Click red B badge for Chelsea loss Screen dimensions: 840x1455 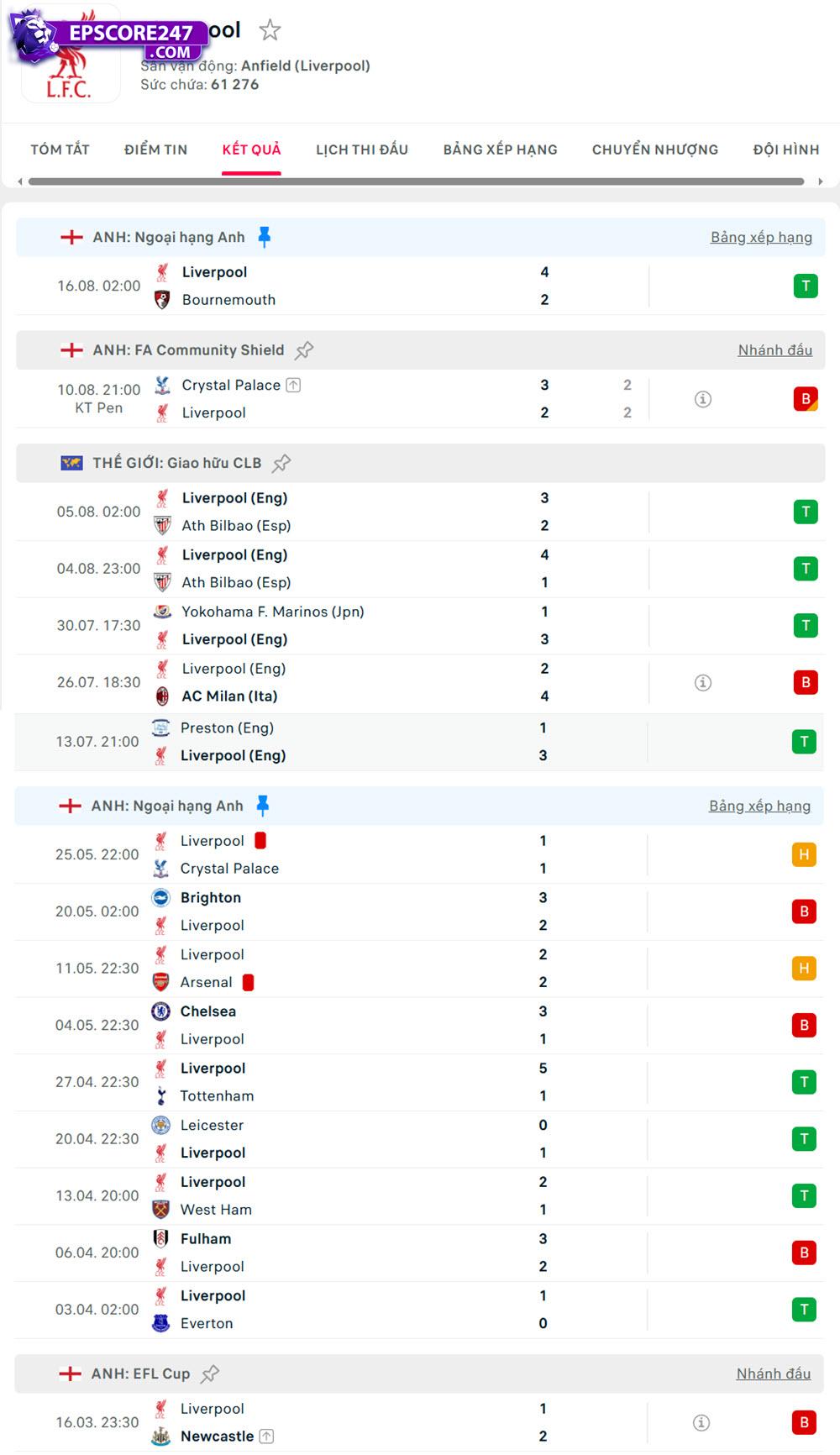coord(804,1025)
